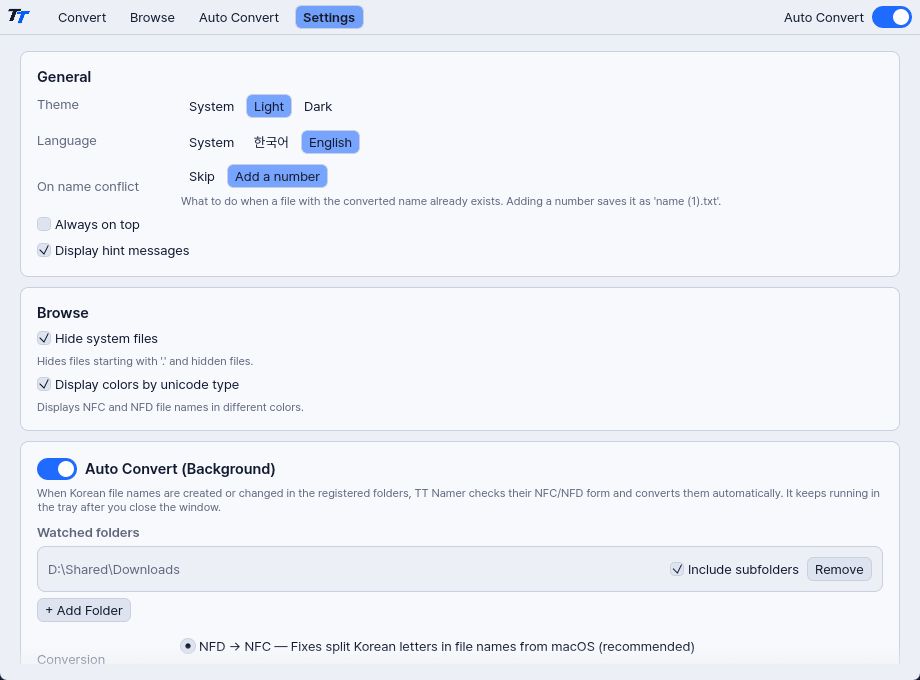Choose the Light theme
Screen dimensions: 920x680
269,107
